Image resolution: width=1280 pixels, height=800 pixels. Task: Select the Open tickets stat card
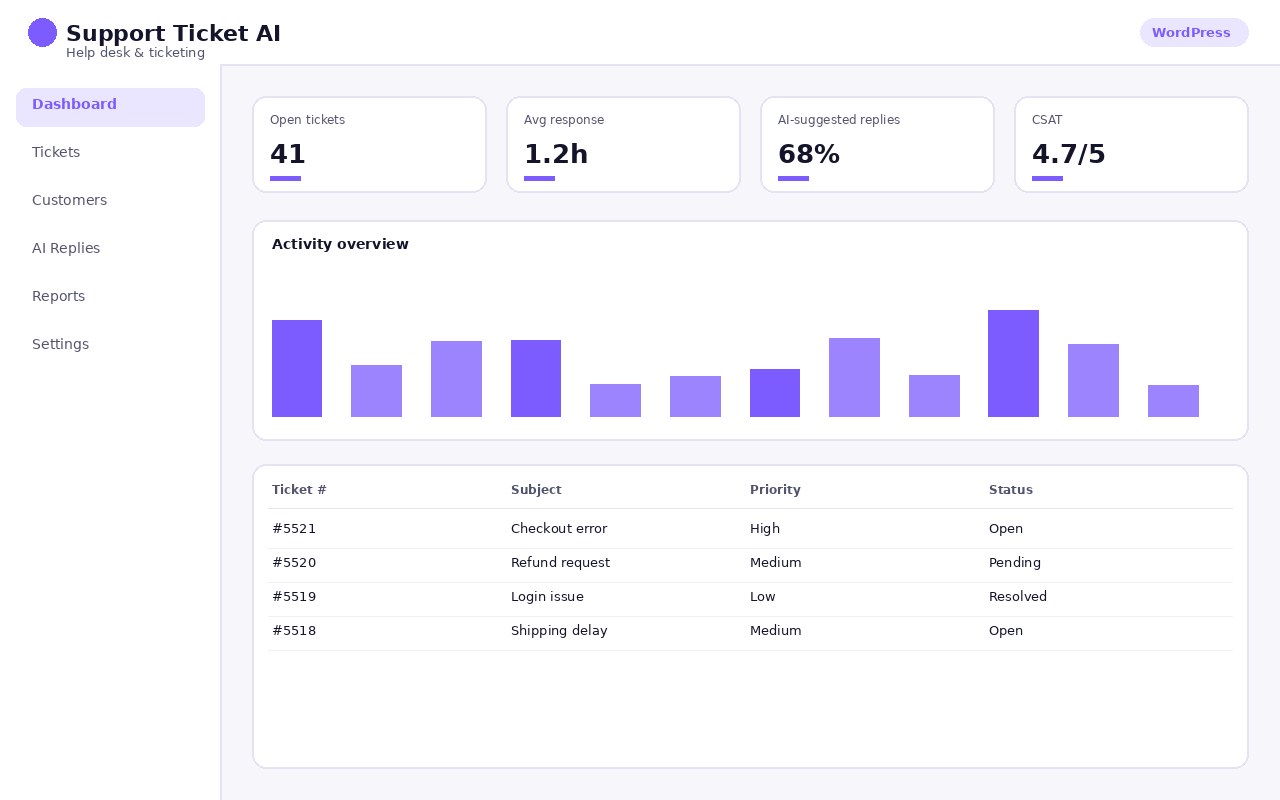pyautogui.click(x=369, y=144)
